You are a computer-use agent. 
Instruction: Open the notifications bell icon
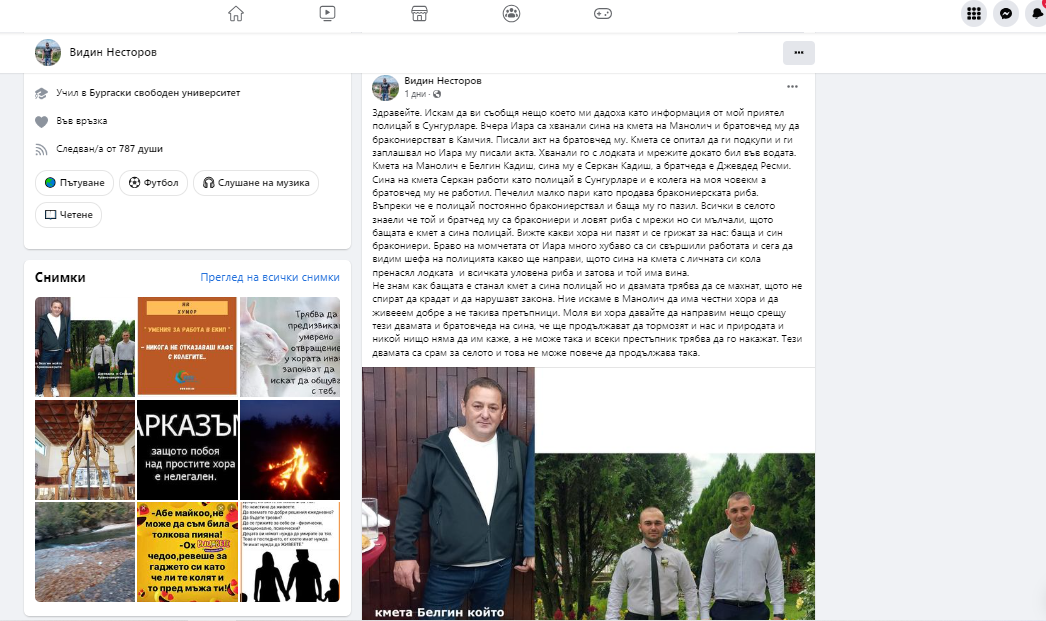(x=1037, y=13)
